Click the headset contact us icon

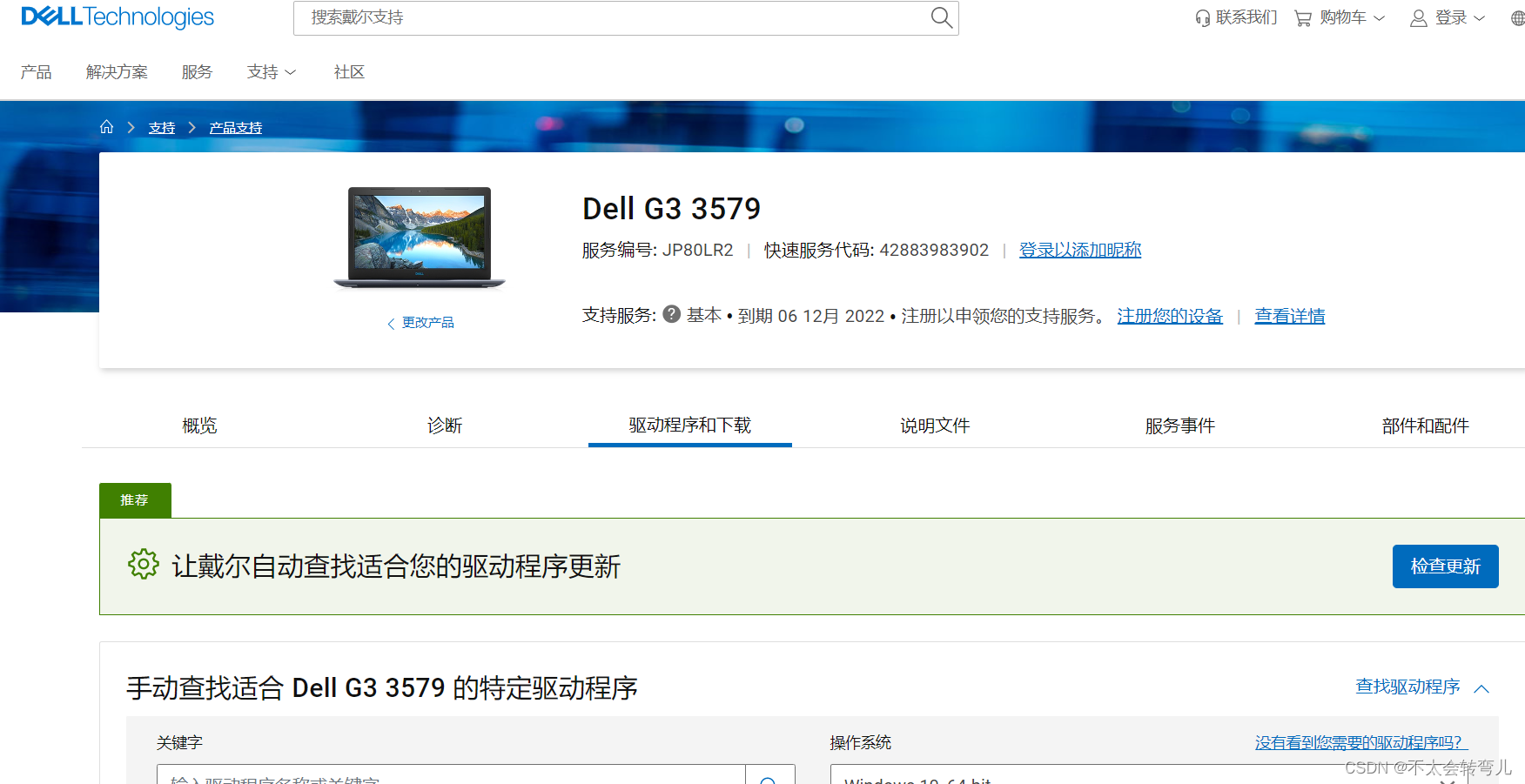[x=1202, y=18]
